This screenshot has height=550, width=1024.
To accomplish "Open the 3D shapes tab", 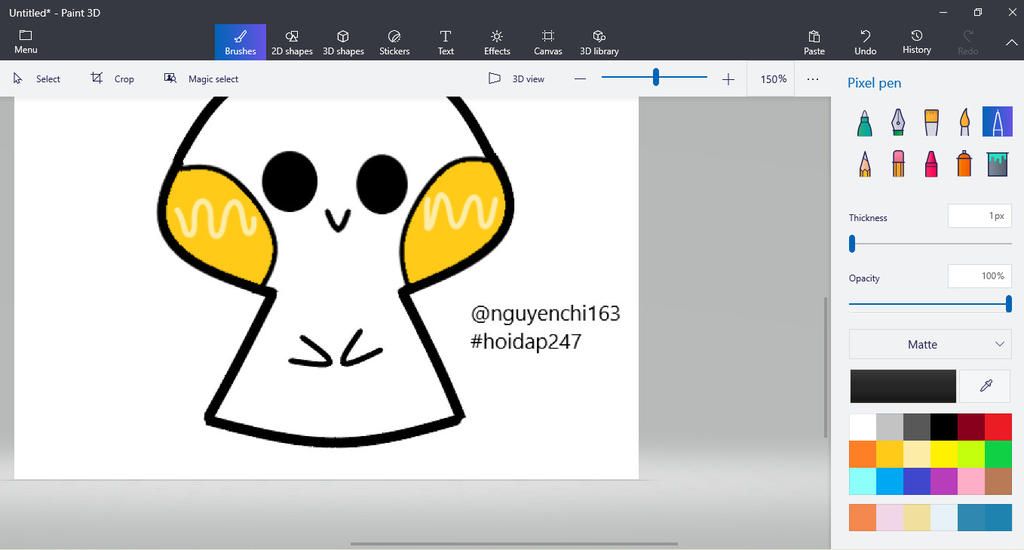I will [x=343, y=42].
